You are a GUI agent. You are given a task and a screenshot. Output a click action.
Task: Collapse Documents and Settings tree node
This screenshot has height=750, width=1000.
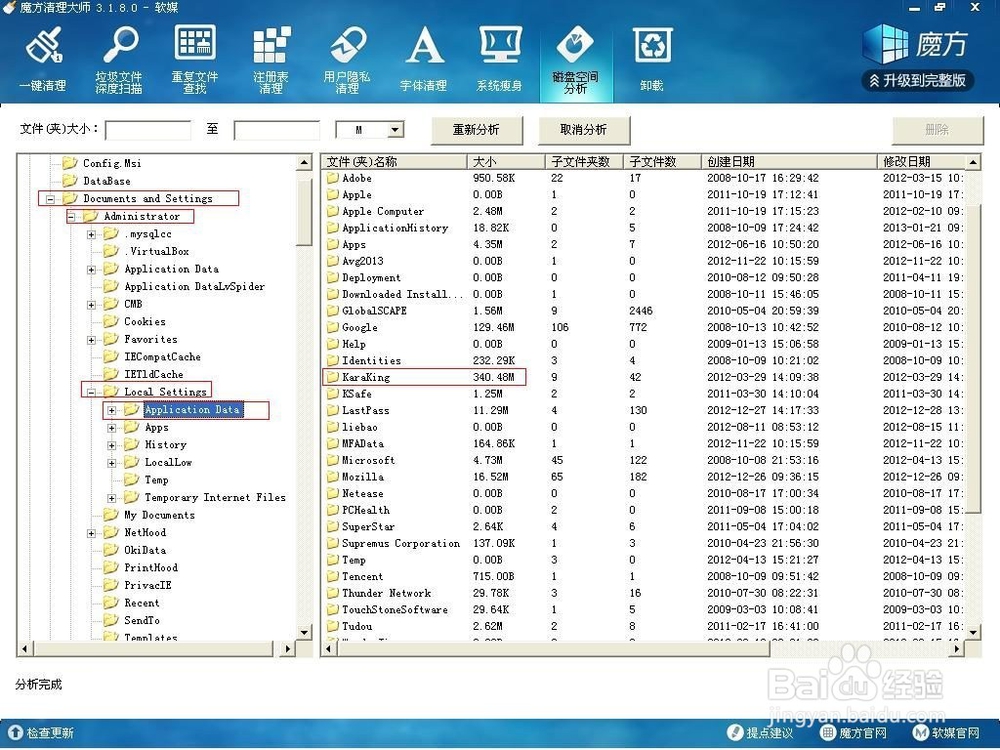50,199
